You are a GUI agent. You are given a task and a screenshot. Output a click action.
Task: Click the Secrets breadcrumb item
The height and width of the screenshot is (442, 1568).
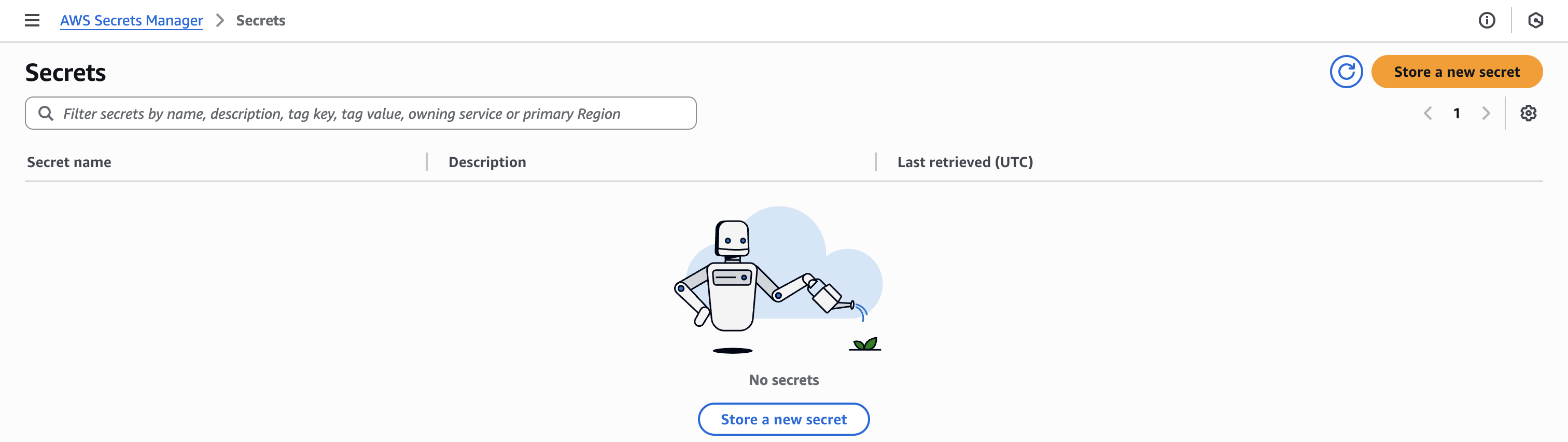pyautogui.click(x=260, y=21)
